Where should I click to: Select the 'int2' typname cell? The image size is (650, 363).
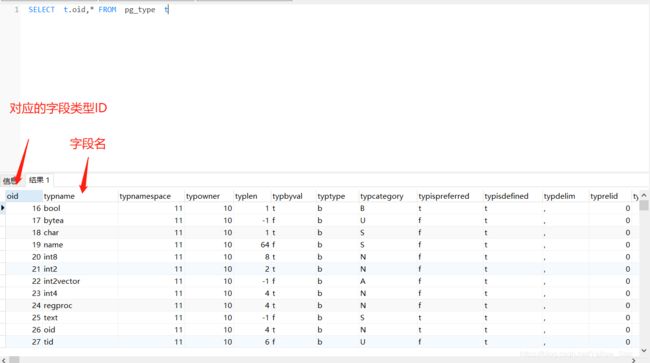click(x=80, y=269)
